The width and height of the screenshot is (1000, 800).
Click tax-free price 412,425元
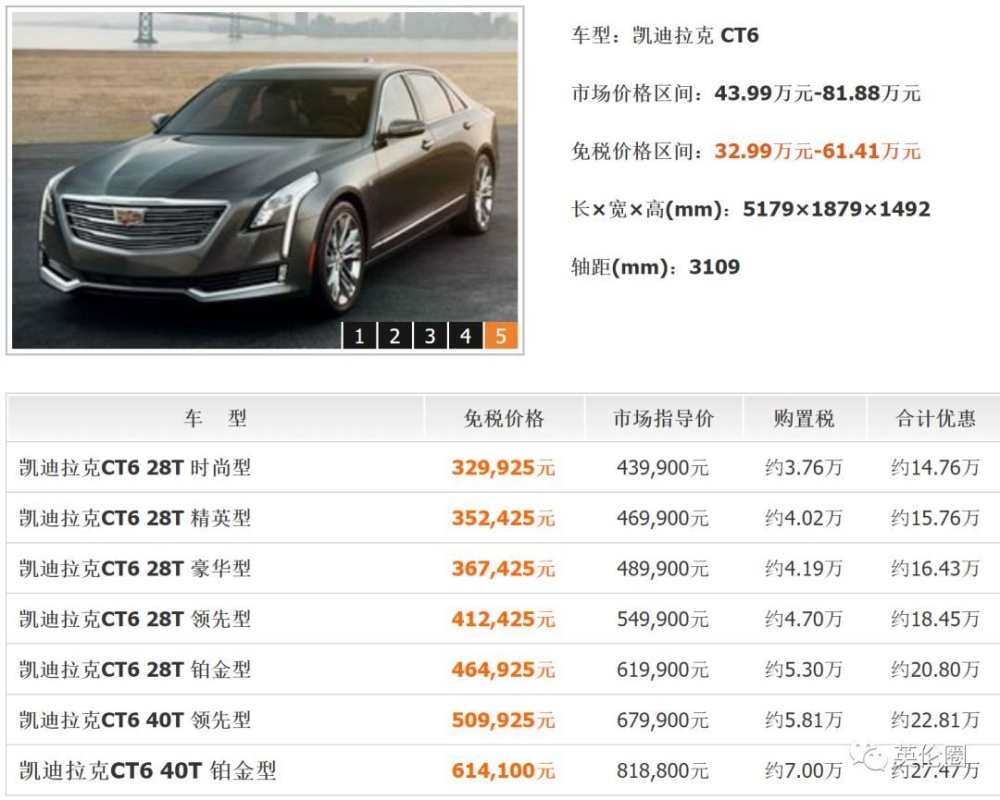(503, 619)
